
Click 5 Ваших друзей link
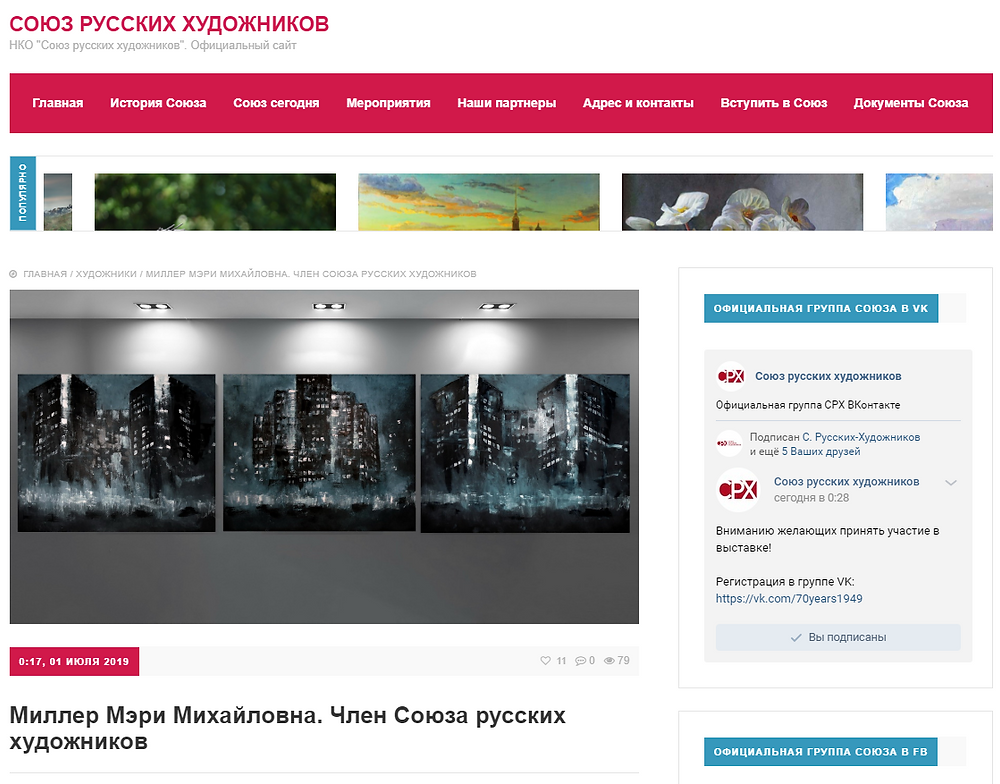point(821,452)
